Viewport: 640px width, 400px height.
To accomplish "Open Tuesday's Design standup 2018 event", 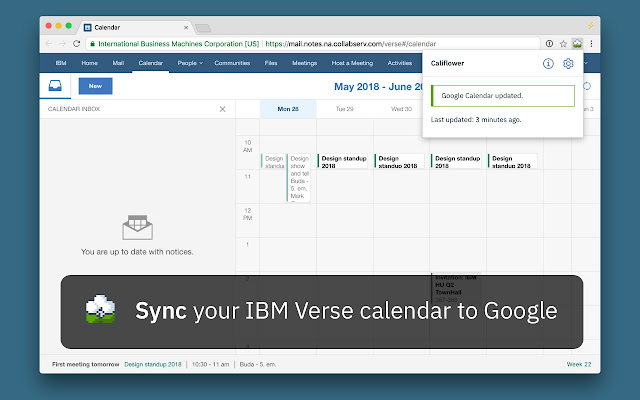I will [343, 161].
